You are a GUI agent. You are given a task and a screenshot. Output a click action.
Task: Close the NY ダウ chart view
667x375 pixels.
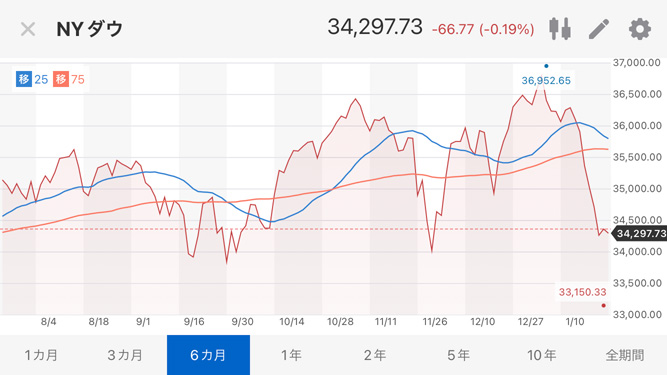(28, 29)
